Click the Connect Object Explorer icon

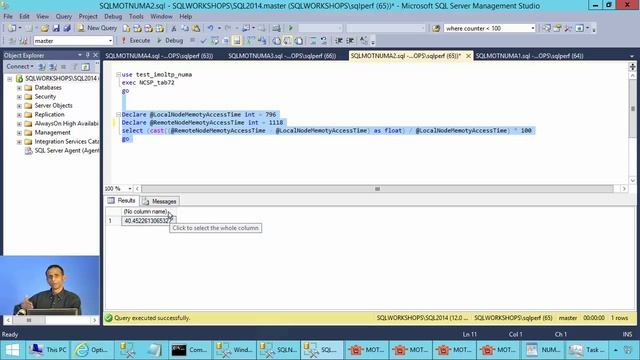coord(42,67)
